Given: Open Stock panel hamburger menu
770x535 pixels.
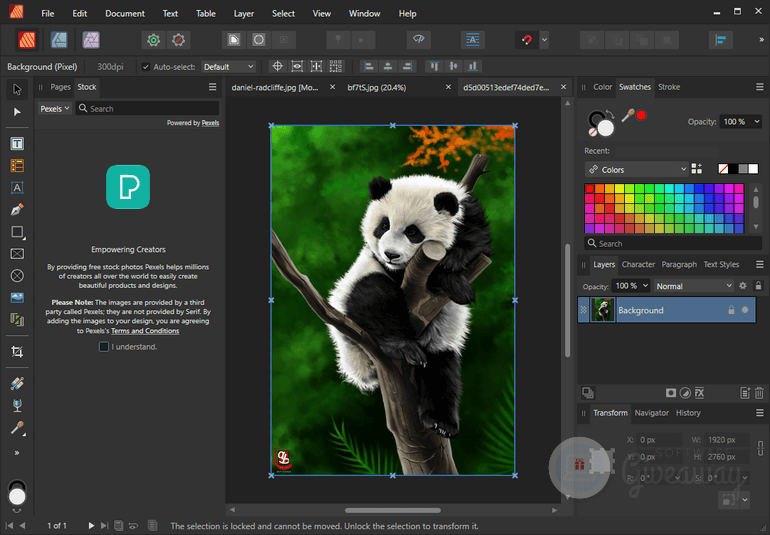Looking at the screenshot, I should coord(213,87).
